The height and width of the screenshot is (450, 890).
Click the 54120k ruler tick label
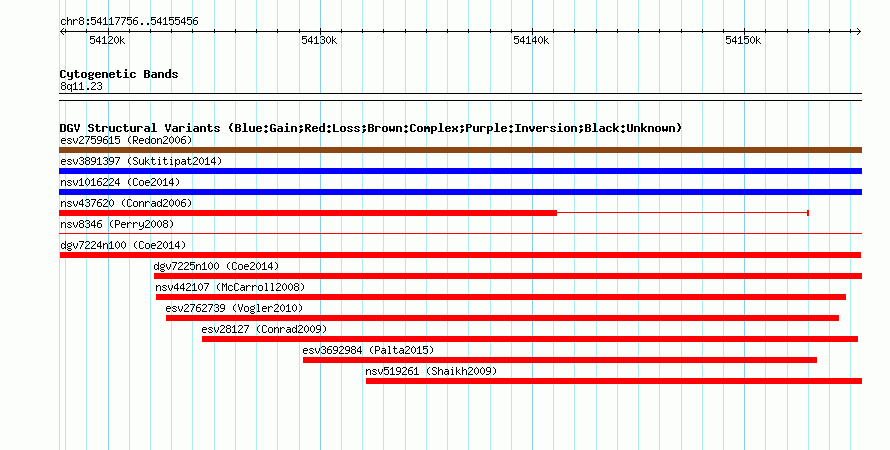[x=107, y=41]
